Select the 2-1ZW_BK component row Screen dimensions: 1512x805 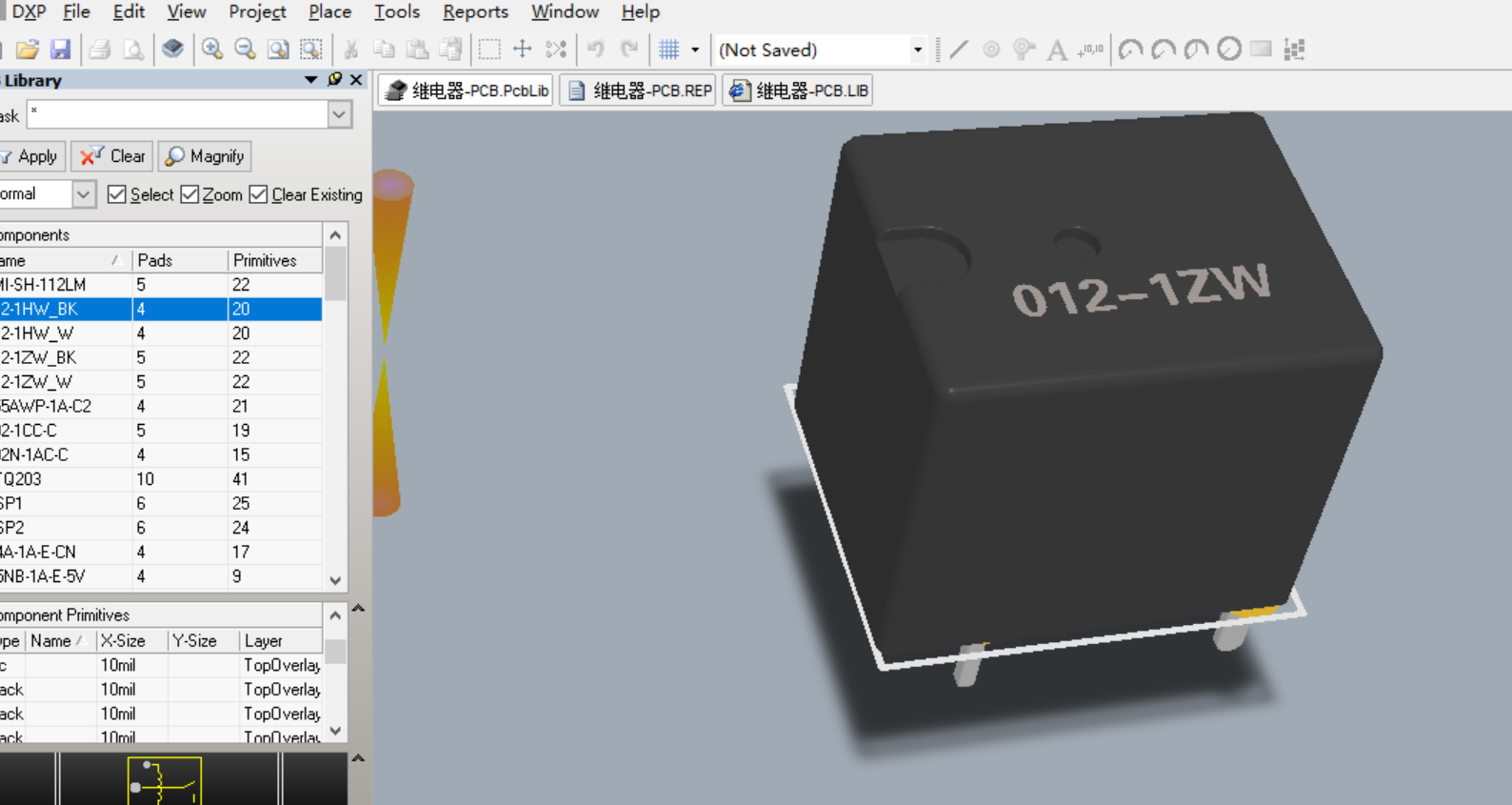click(x=161, y=358)
